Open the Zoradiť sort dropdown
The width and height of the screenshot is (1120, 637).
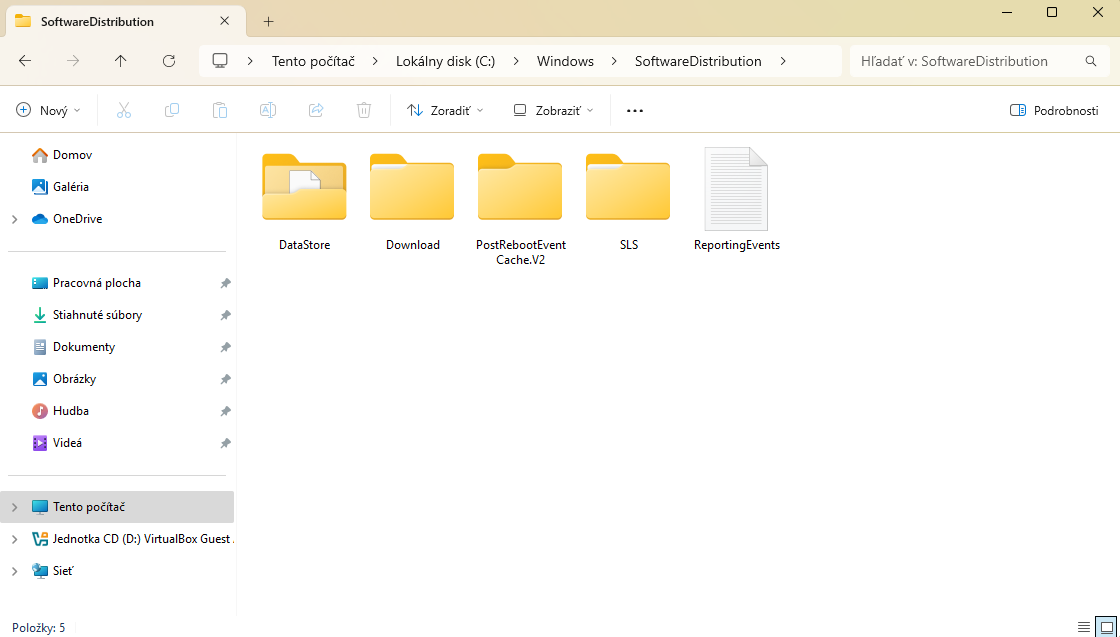445,110
